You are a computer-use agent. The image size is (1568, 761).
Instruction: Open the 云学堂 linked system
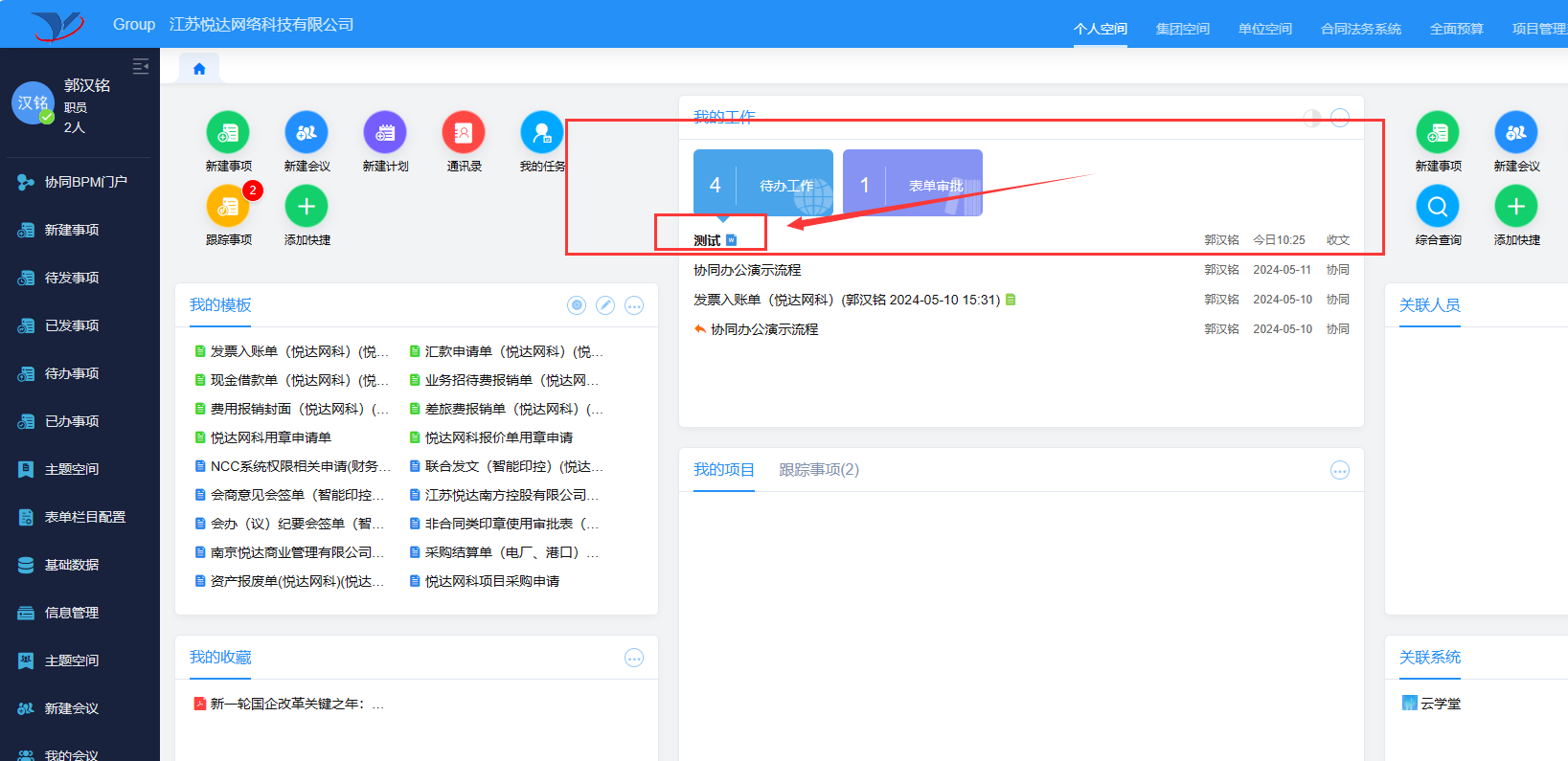point(1440,704)
